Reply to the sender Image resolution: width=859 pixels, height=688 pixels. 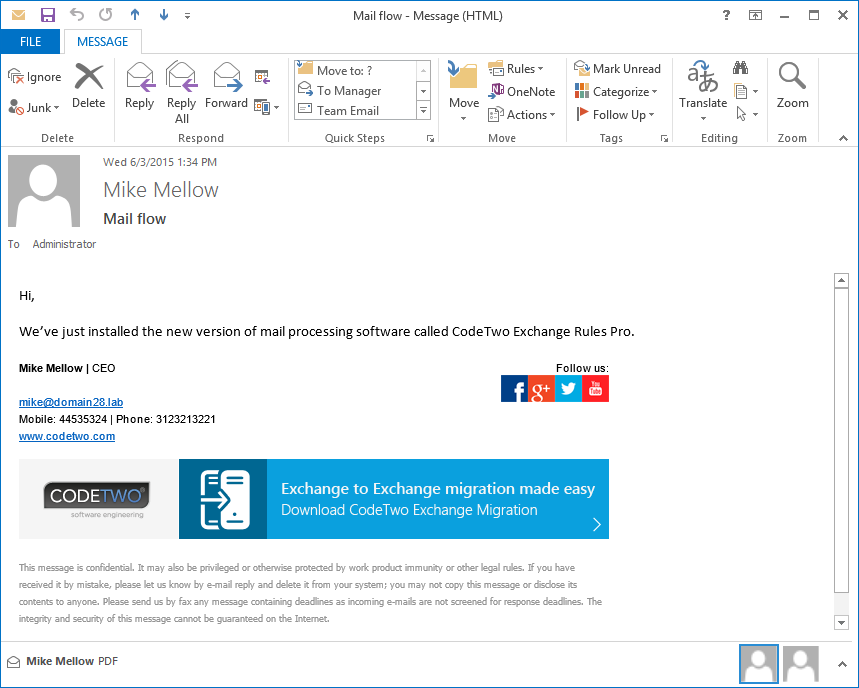pyautogui.click(x=140, y=86)
